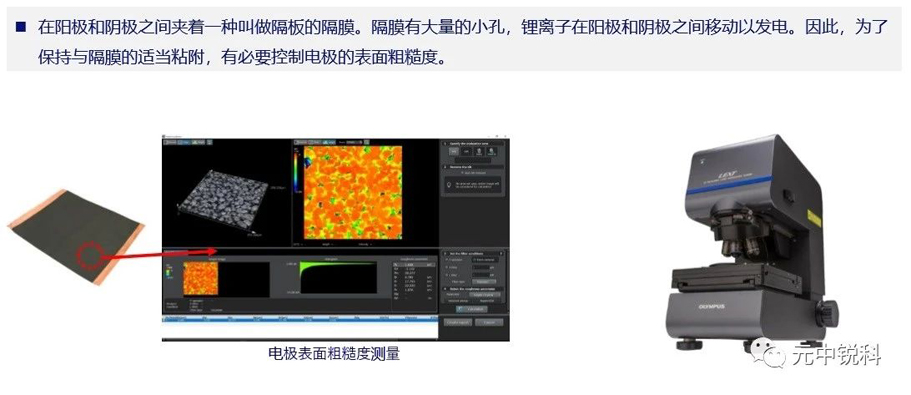
Task: Select the Height button above the 3D surface view
Action: click(x=198, y=142)
